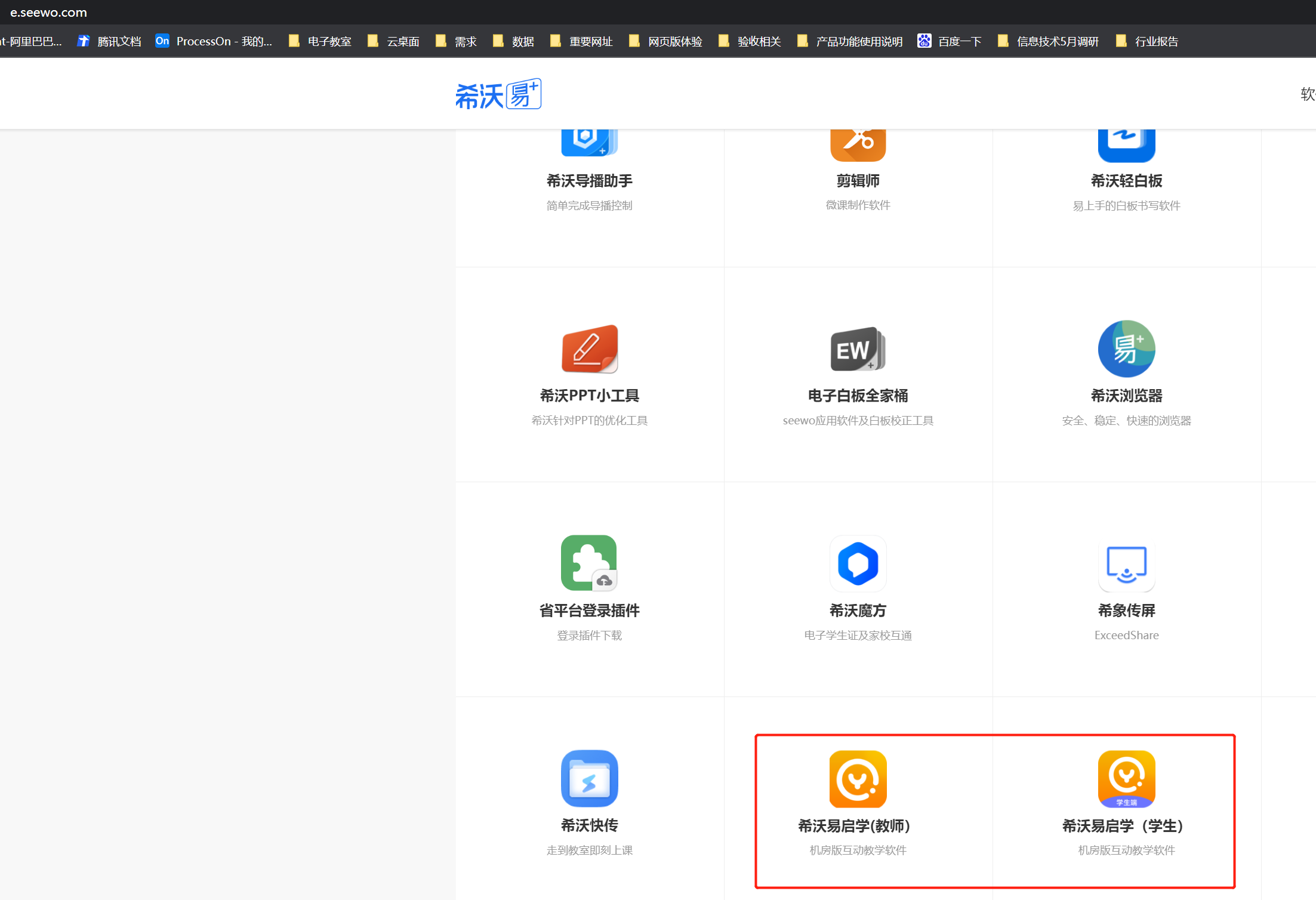The height and width of the screenshot is (900, 1316).
Task: Open the 验收相关 bookmark folder
Action: point(750,41)
